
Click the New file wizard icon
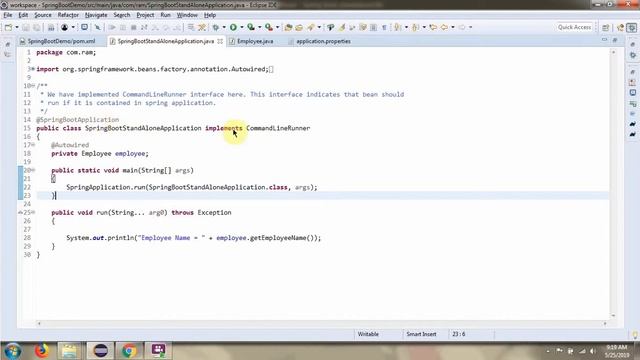[x=8, y=27]
